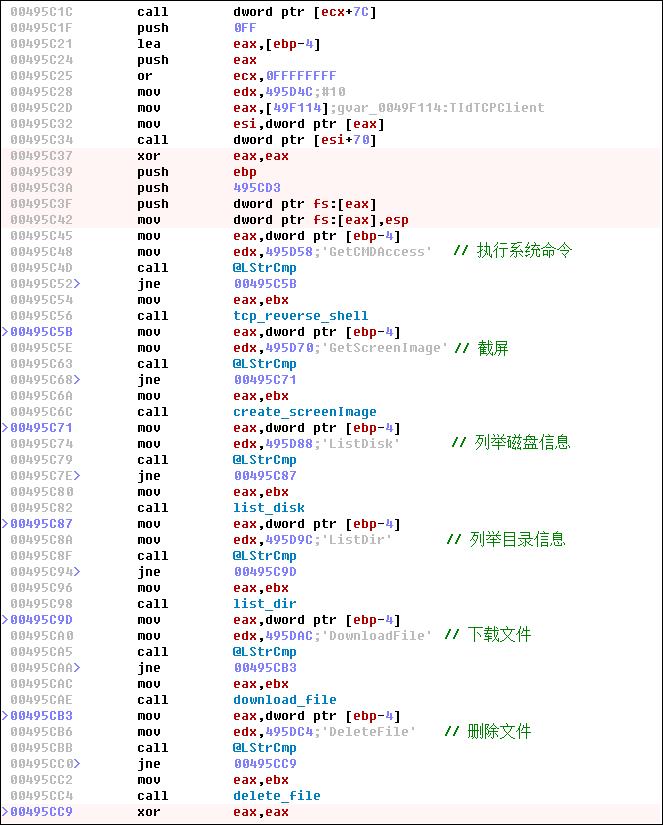Select the 495CD3 push operand

(x=257, y=188)
